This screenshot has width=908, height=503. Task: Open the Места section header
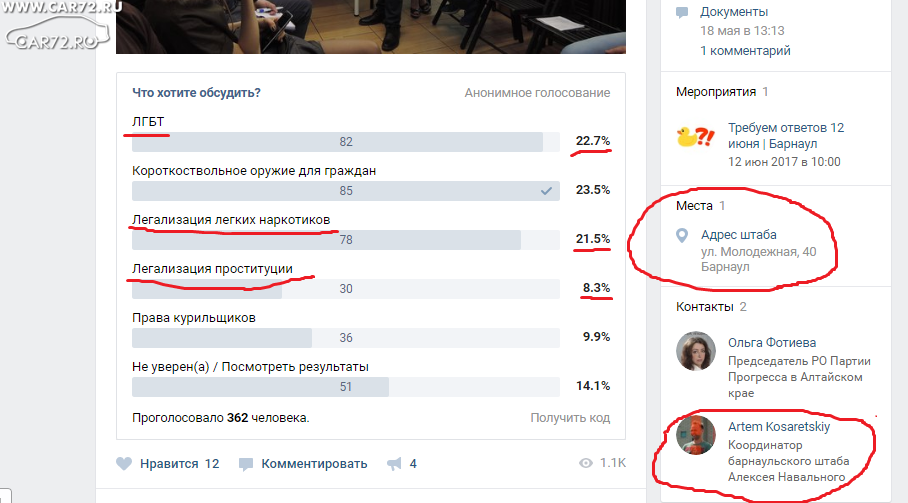[694, 205]
